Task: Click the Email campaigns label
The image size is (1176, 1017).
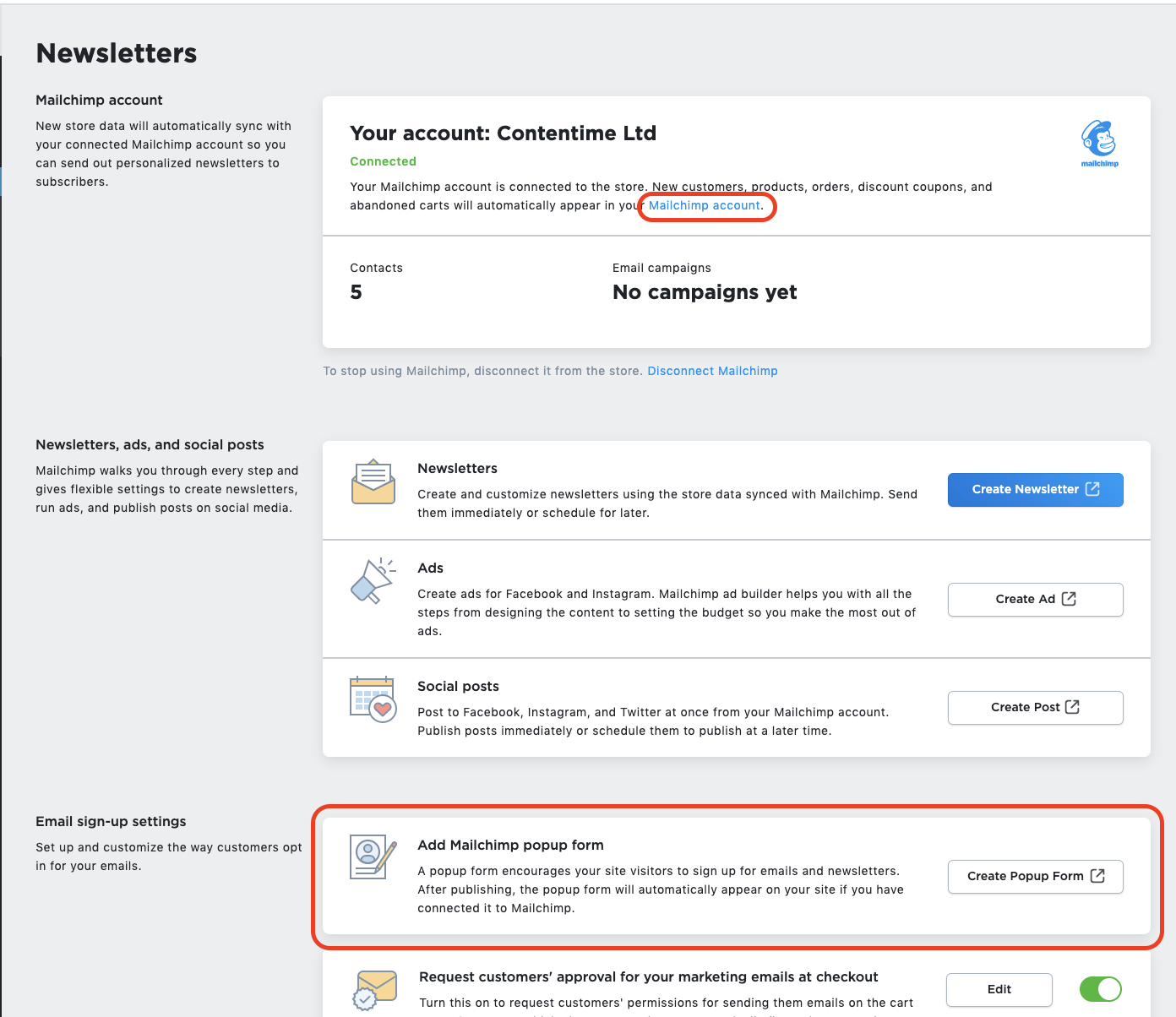Action: [661, 268]
